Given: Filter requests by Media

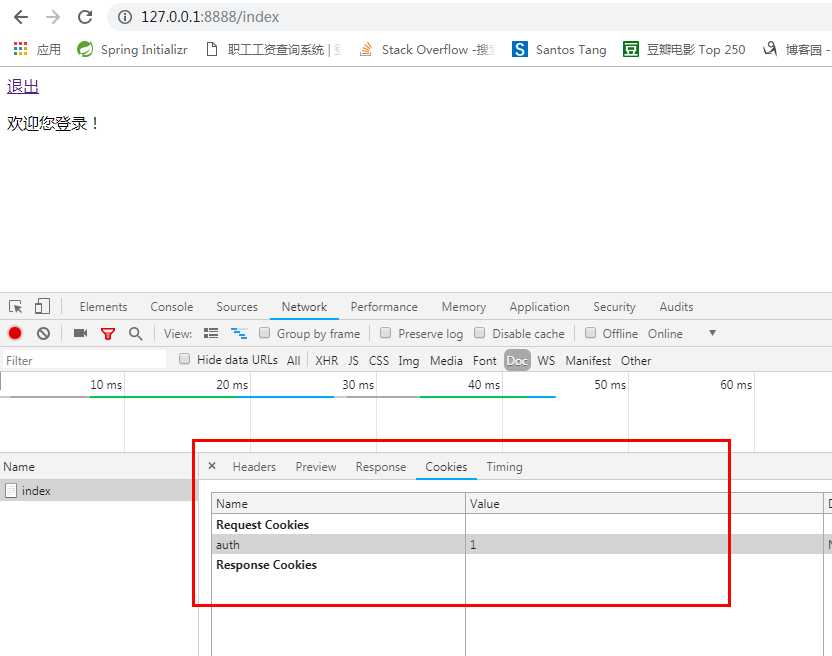Looking at the screenshot, I should click(x=446, y=360).
